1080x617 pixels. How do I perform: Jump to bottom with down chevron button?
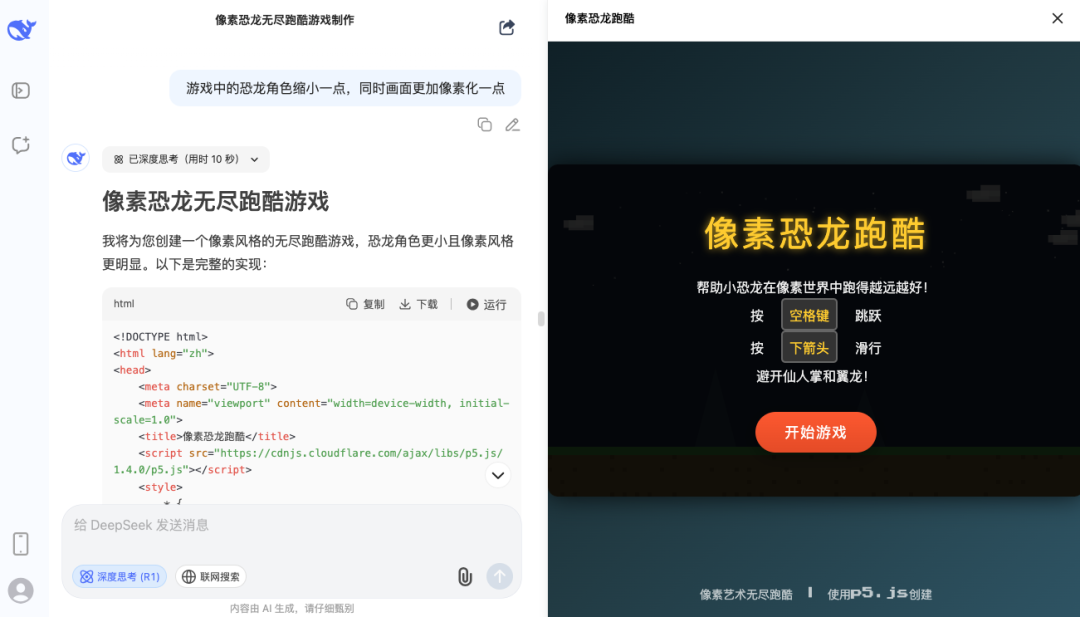point(498,475)
